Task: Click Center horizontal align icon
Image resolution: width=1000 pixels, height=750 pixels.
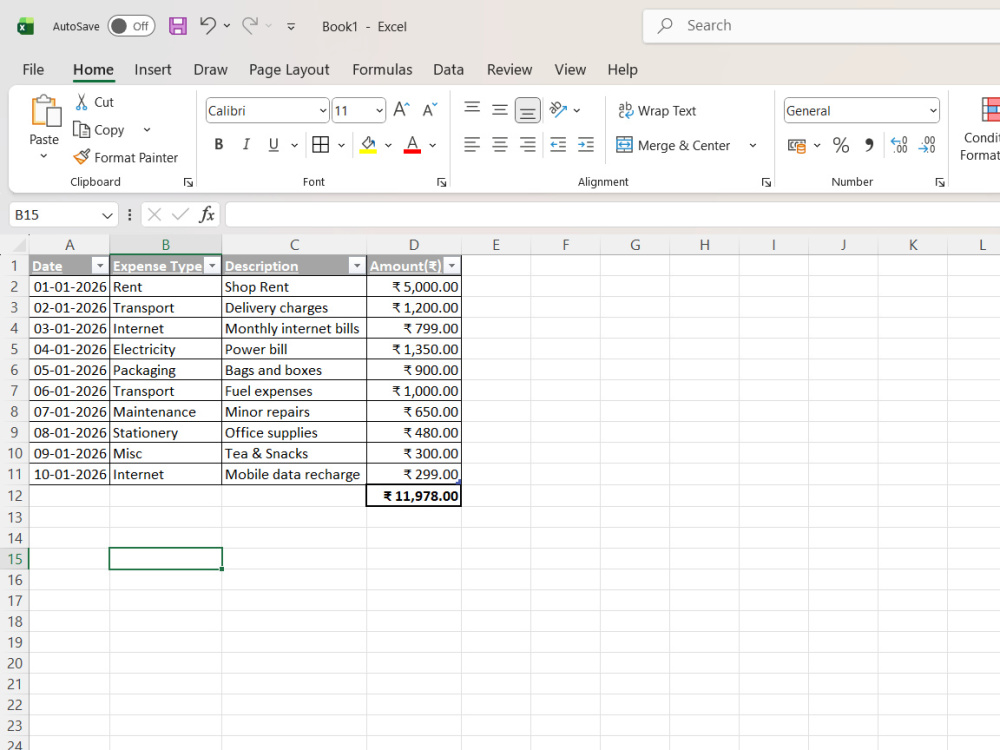Action: coord(500,145)
